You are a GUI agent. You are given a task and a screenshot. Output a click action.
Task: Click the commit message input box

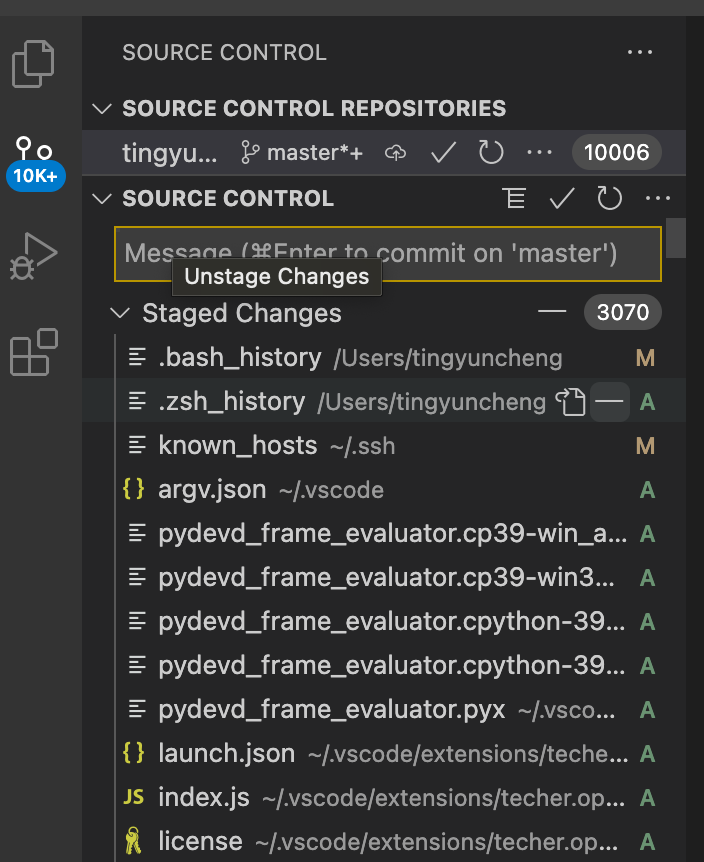tap(388, 253)
